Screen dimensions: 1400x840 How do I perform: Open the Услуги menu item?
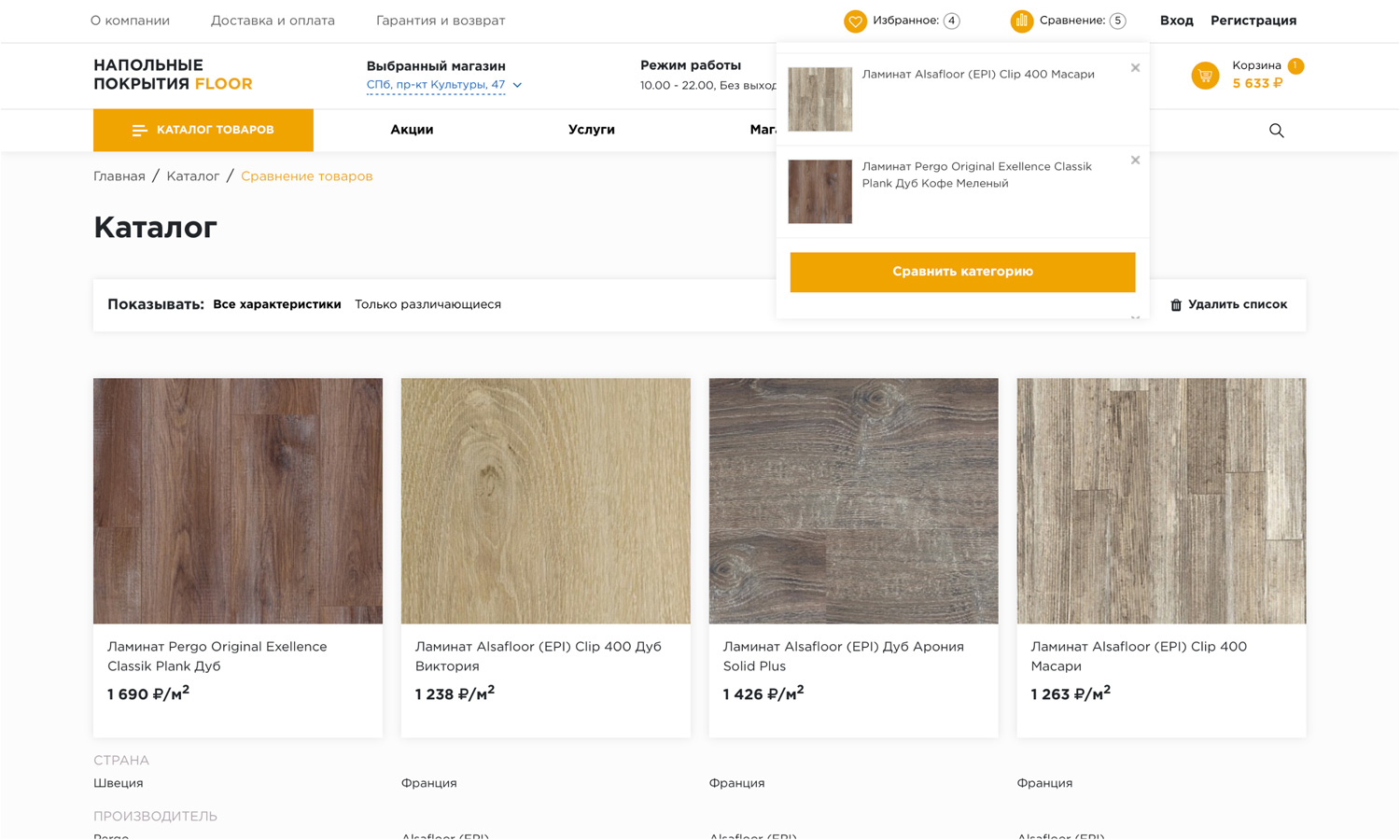591,130
